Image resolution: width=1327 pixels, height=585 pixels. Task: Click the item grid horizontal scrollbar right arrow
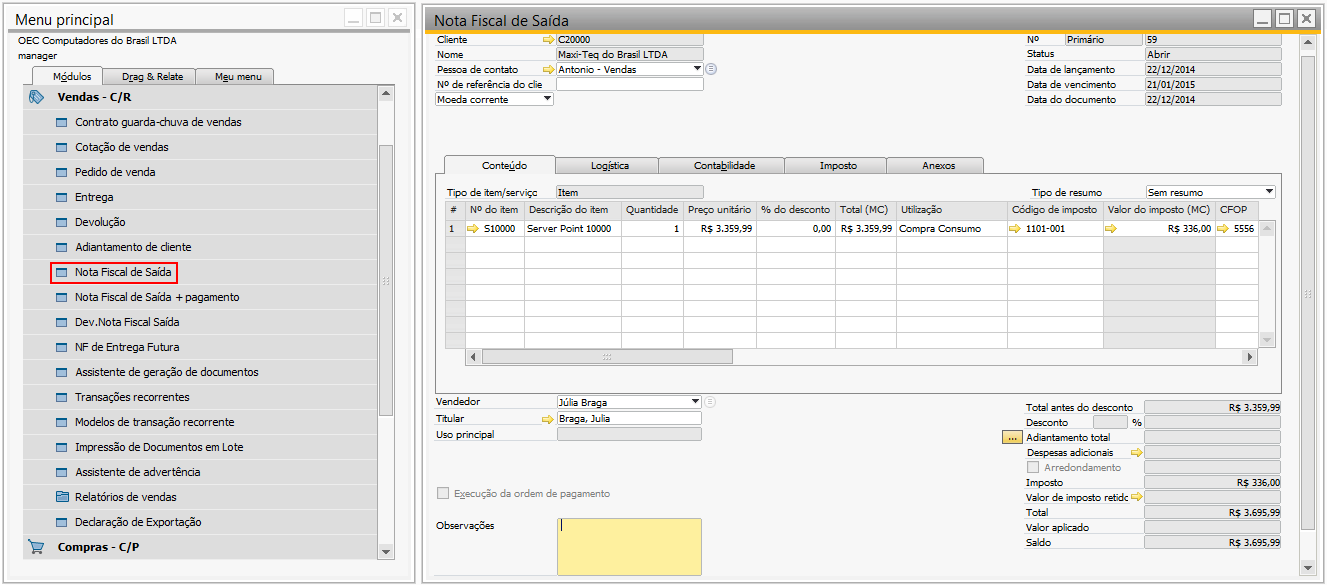click(x=1249, y=357)
